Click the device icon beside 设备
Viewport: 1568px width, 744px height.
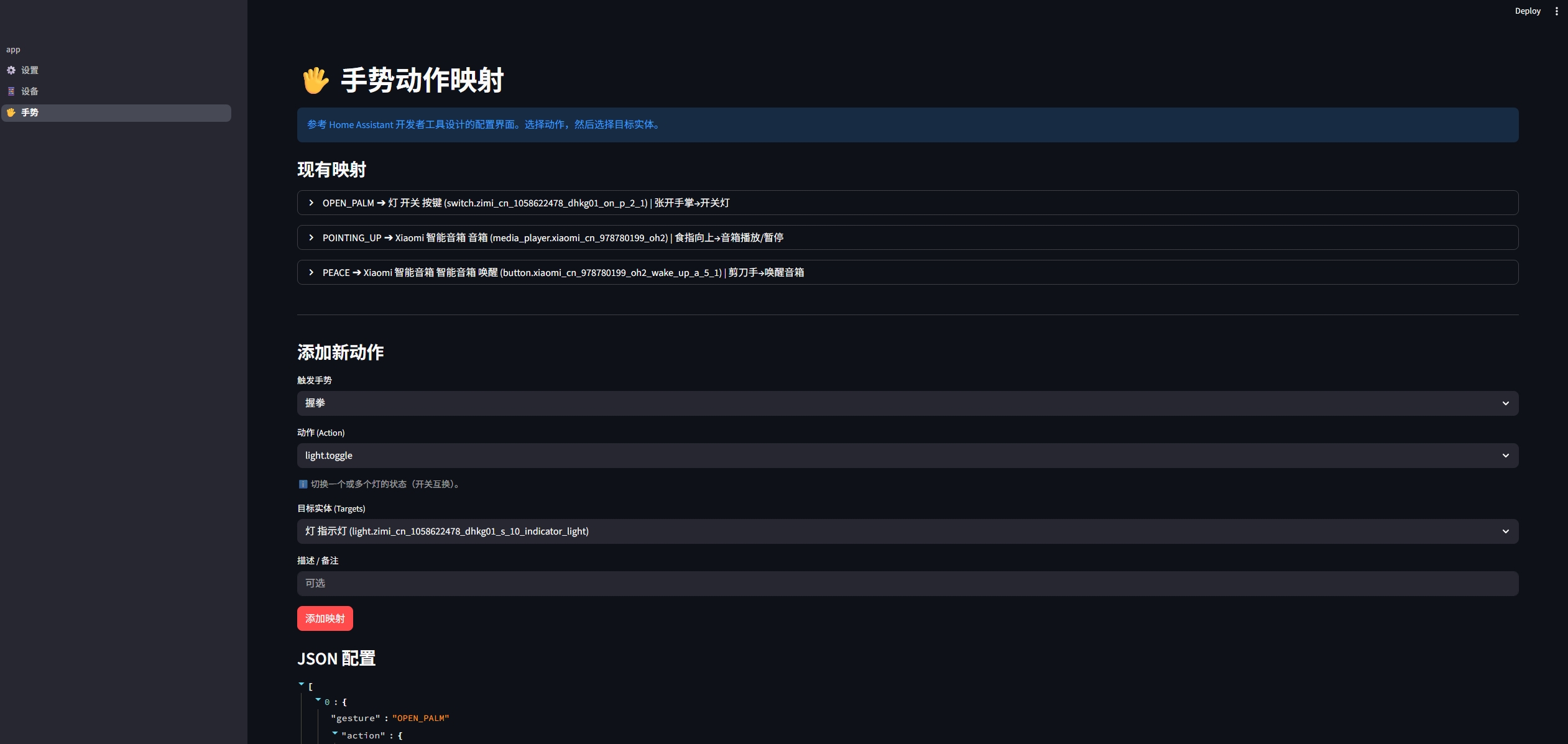pyautogui.click(x=11, y=91)
